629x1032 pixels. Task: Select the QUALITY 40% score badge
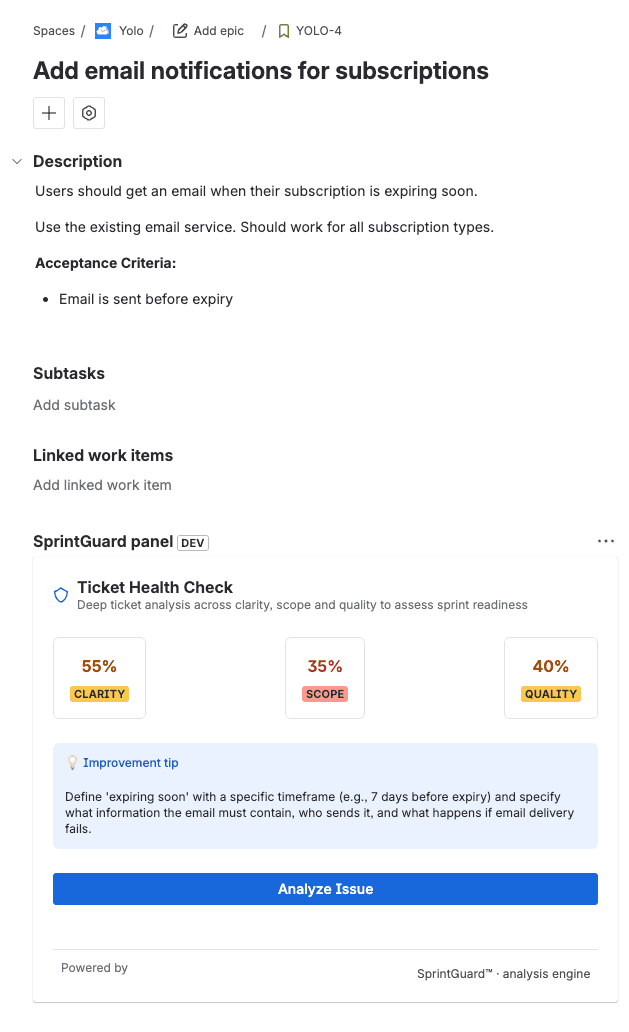[x=551, y=678]
